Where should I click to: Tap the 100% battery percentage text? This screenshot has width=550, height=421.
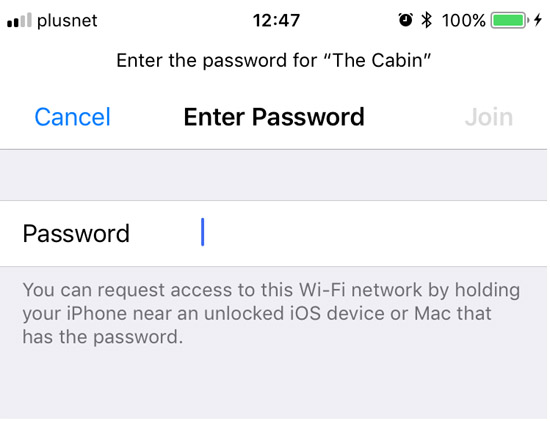[463, 20]
